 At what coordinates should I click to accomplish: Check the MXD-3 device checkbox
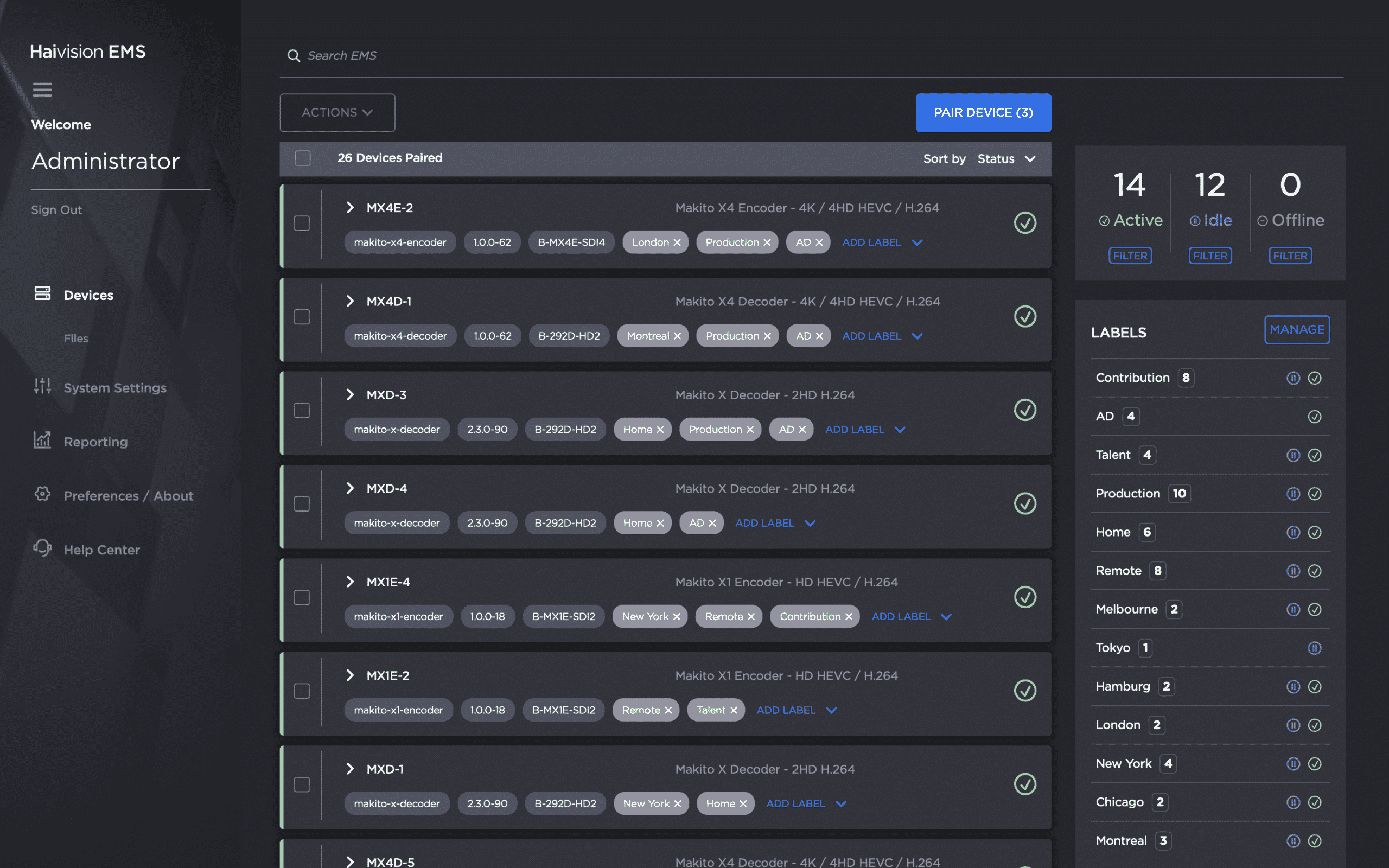point(302,411)
